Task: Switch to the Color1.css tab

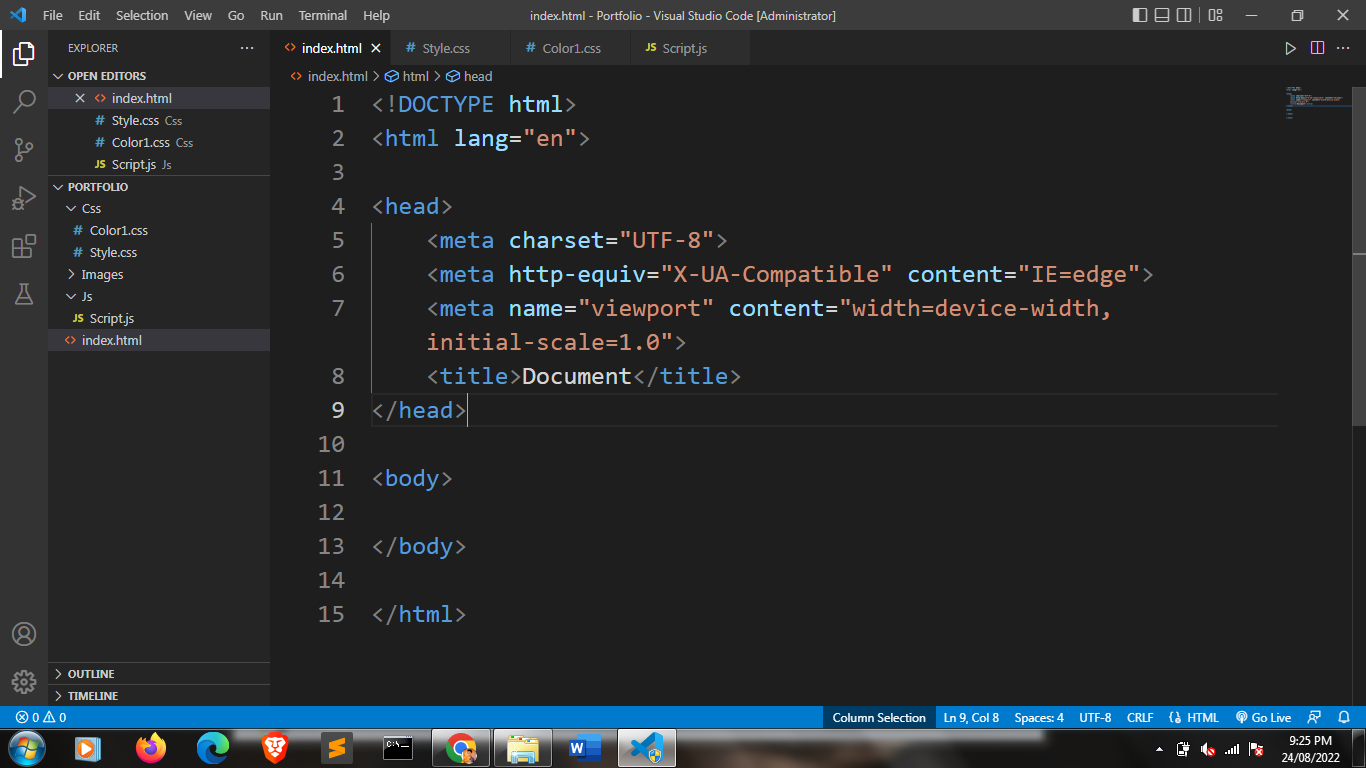Action: click(x=570, y=48)
